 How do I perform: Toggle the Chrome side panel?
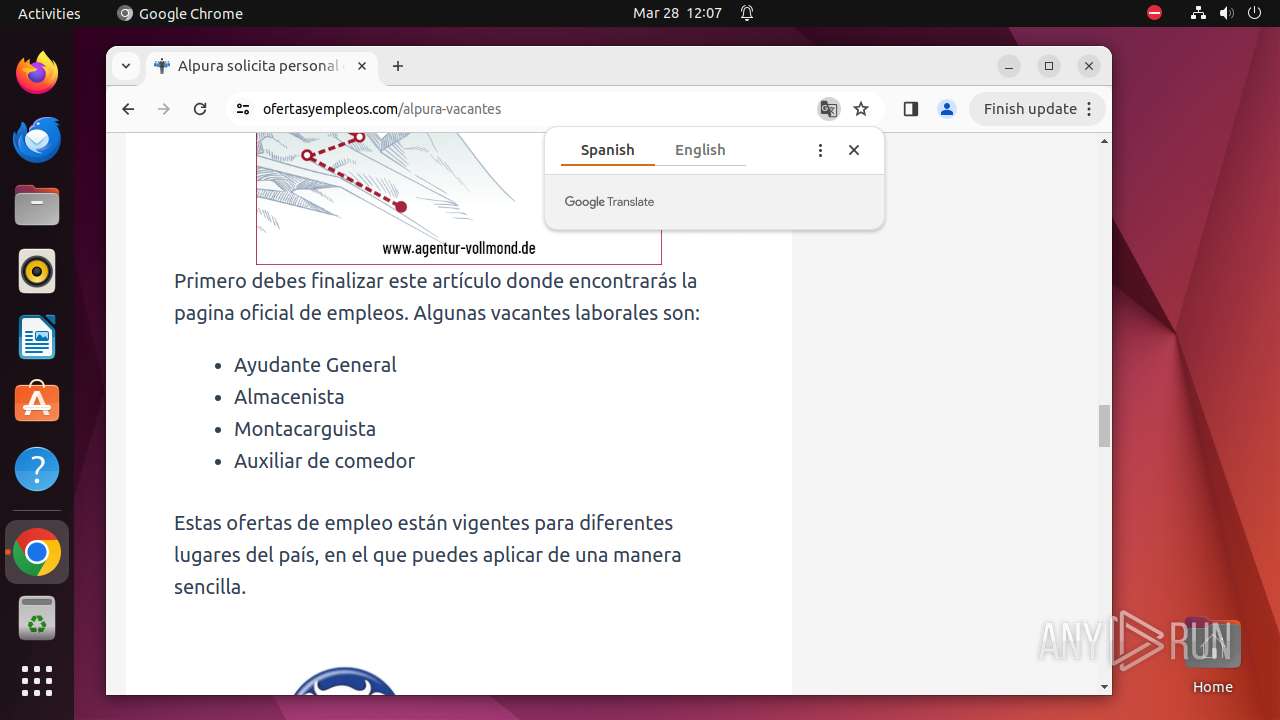[x=910, y=109]
